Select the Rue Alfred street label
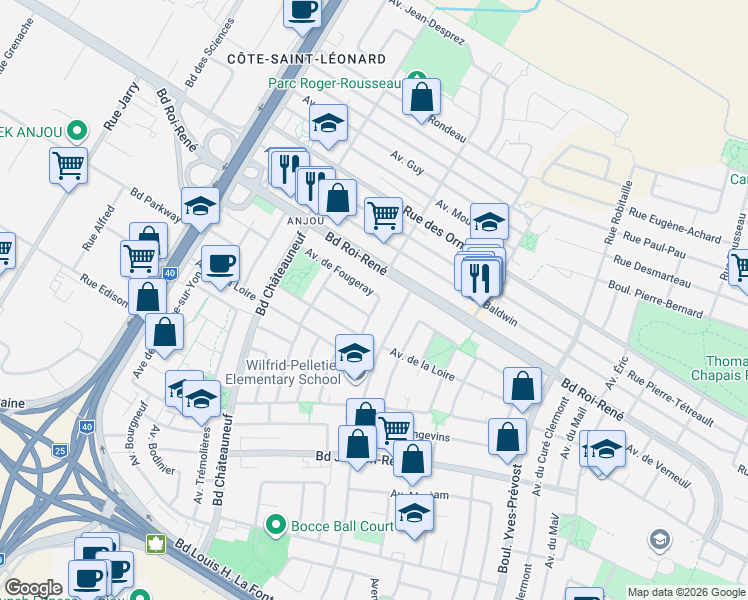 coord(98,228)
